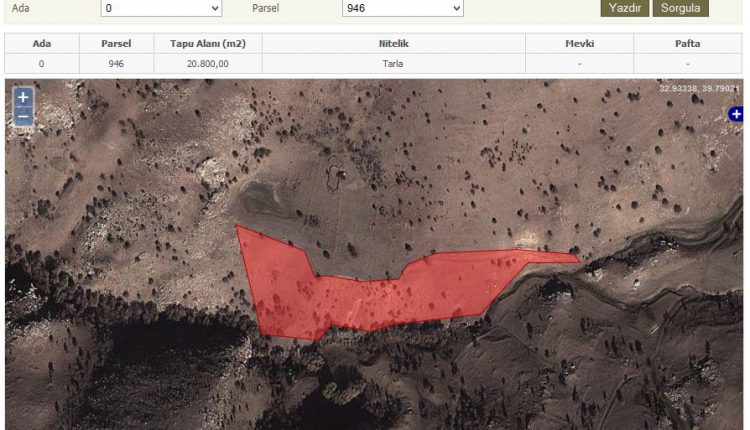750x430 pixels.
Task: Open the map layer switcher plus icon
Action: pyautogui.click(x=735, y=114)
